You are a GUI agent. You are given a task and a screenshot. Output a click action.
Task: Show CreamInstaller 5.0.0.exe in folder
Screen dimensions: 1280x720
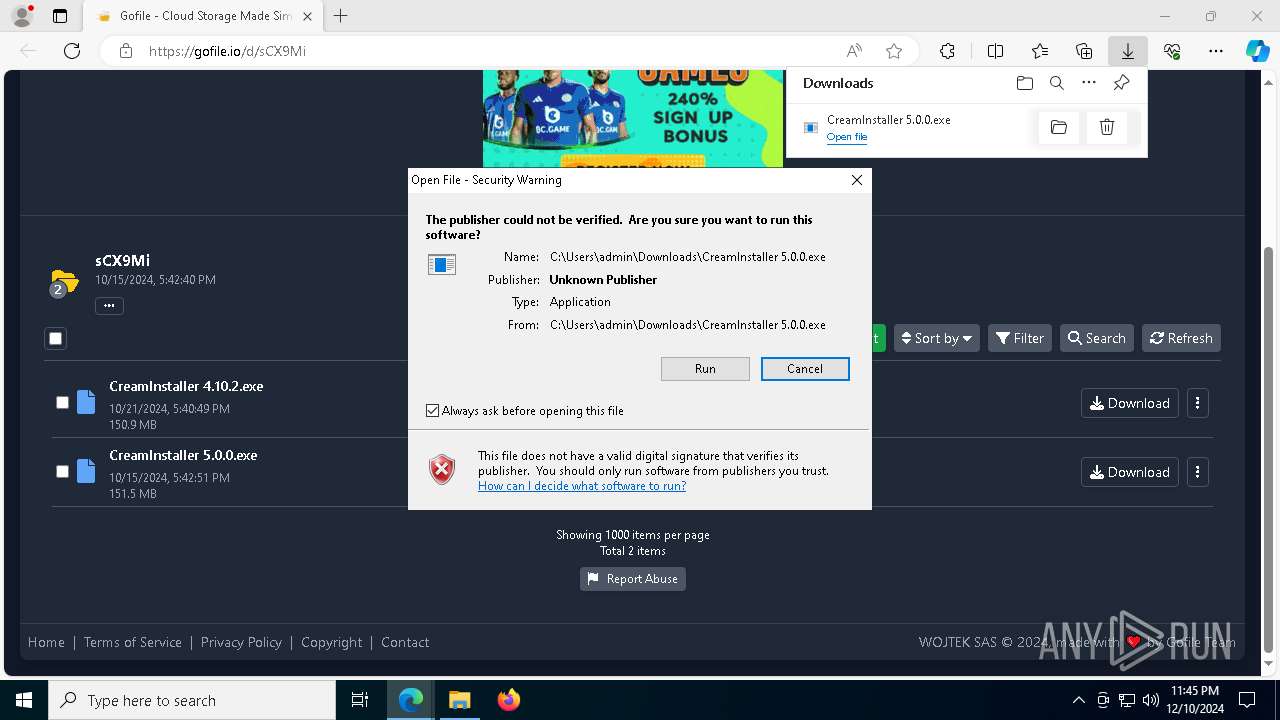pos(1059,127)
